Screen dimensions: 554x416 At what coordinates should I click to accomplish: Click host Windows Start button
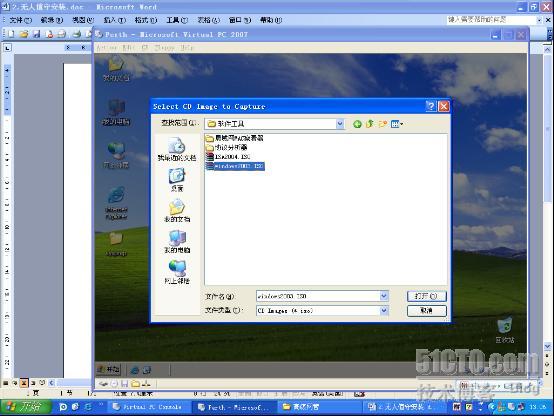point(25,407)
